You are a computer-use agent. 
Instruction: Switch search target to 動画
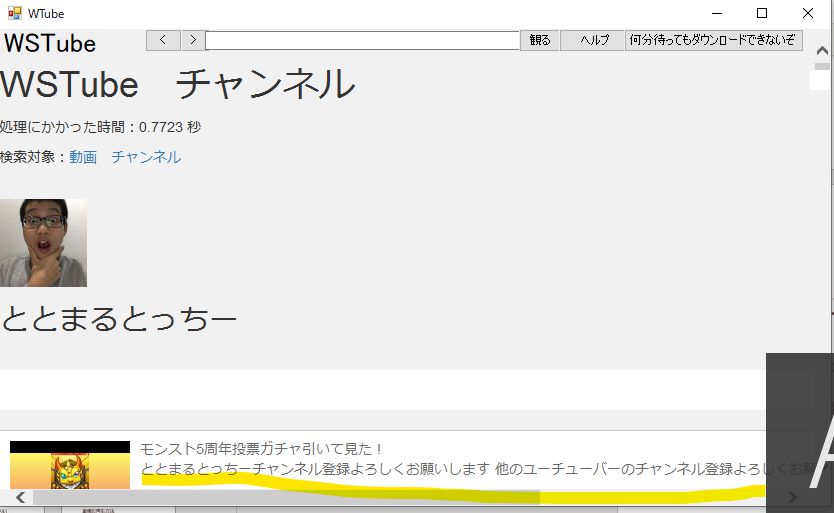click(83, 157)
